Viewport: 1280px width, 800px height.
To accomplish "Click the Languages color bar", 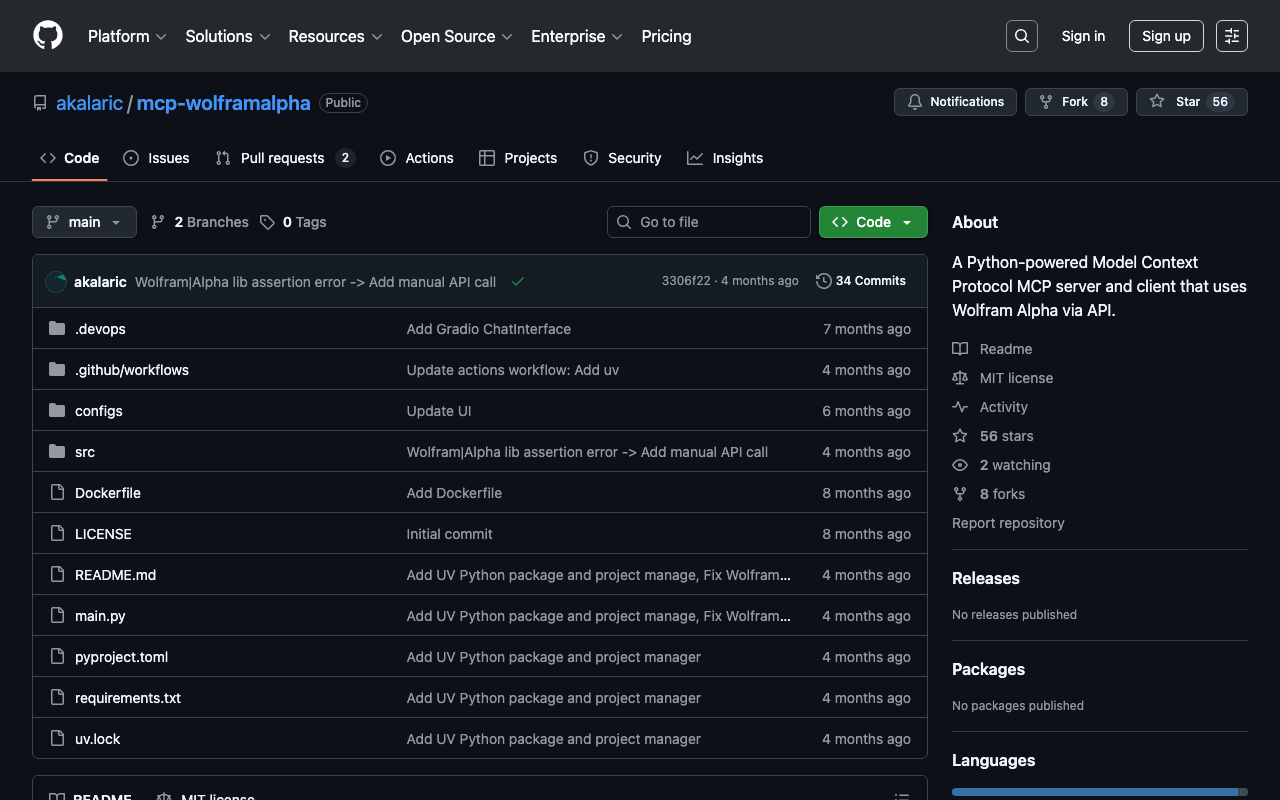I will pos(1099,791).
